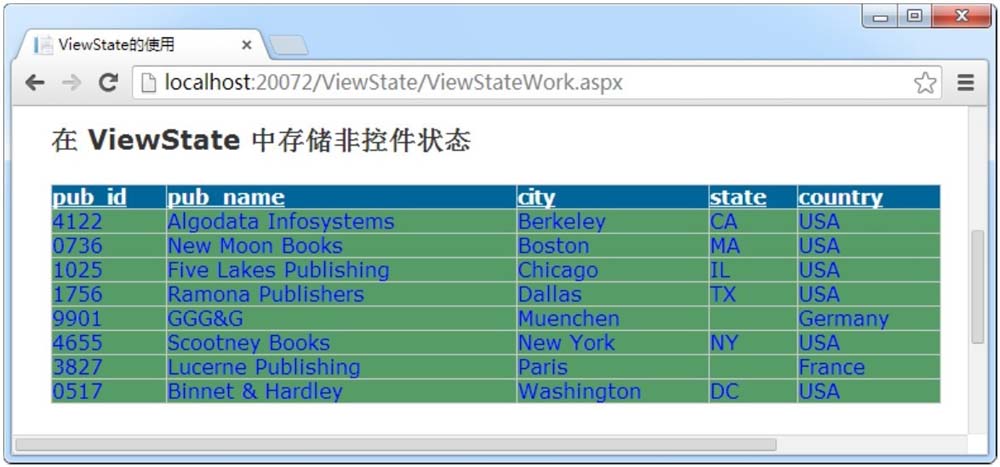This screenshot has height=467, width=1000.
Task: Close the ViewState的使用 tab
Action: [247, 45]
